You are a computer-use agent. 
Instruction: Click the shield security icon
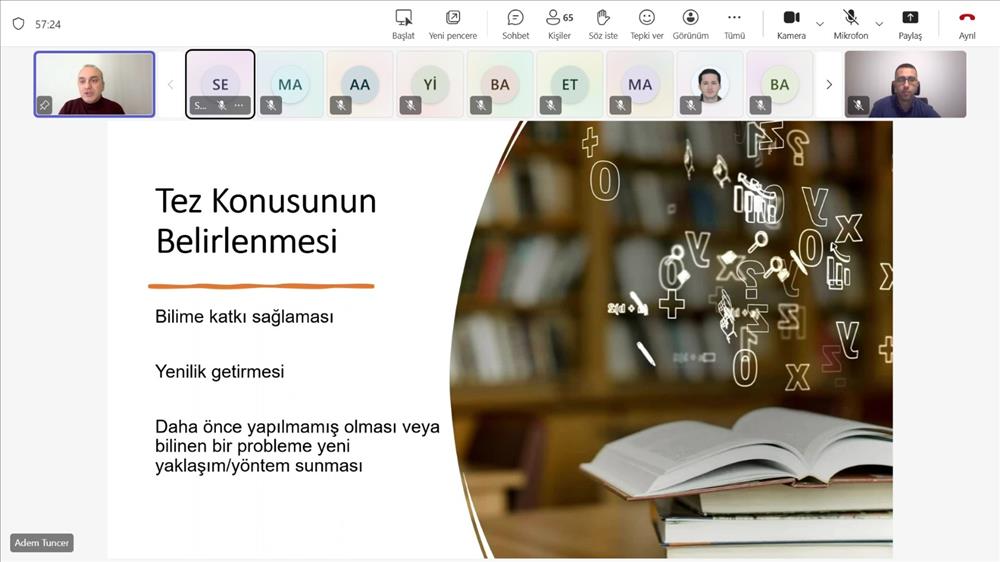[18, 24]
